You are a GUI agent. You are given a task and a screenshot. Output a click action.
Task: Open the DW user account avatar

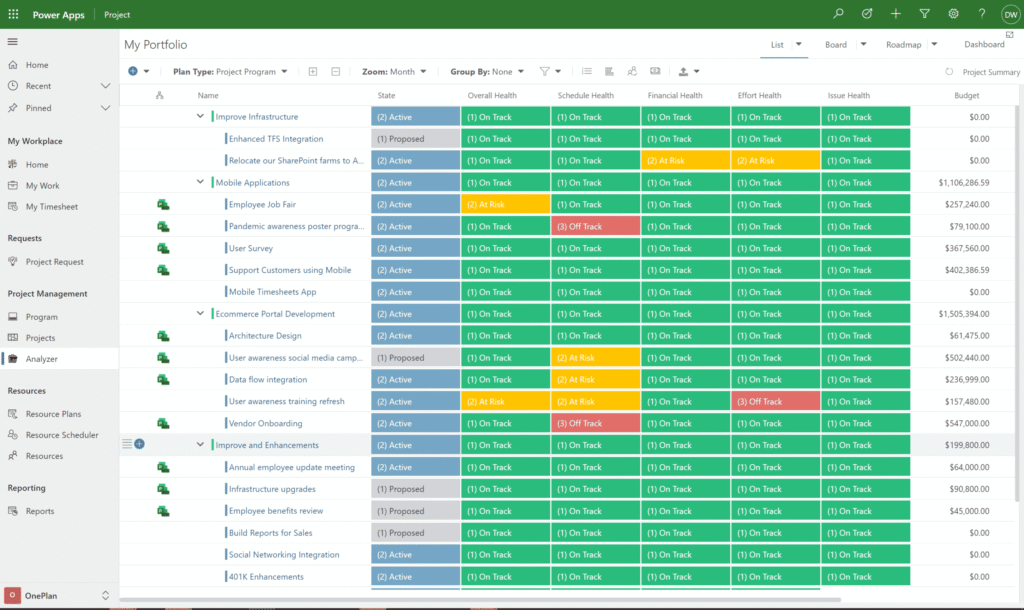point(1010,14)
